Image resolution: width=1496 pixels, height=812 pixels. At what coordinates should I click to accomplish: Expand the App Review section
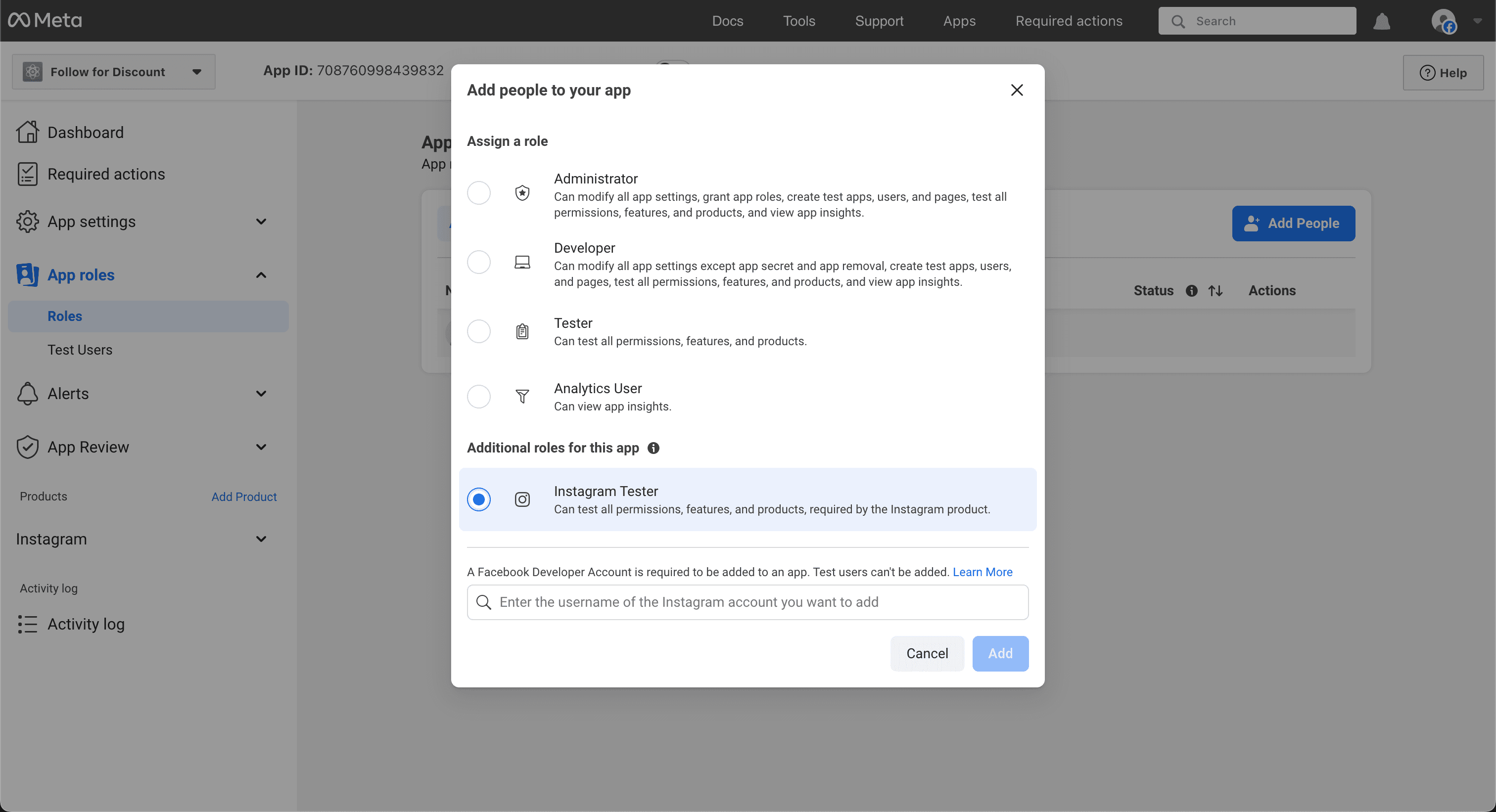[x=261, y=447]
